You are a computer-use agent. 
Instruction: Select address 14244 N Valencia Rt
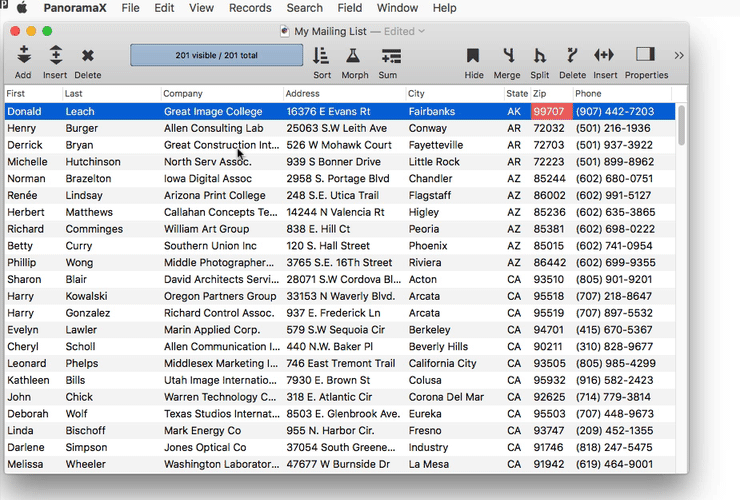335,212
